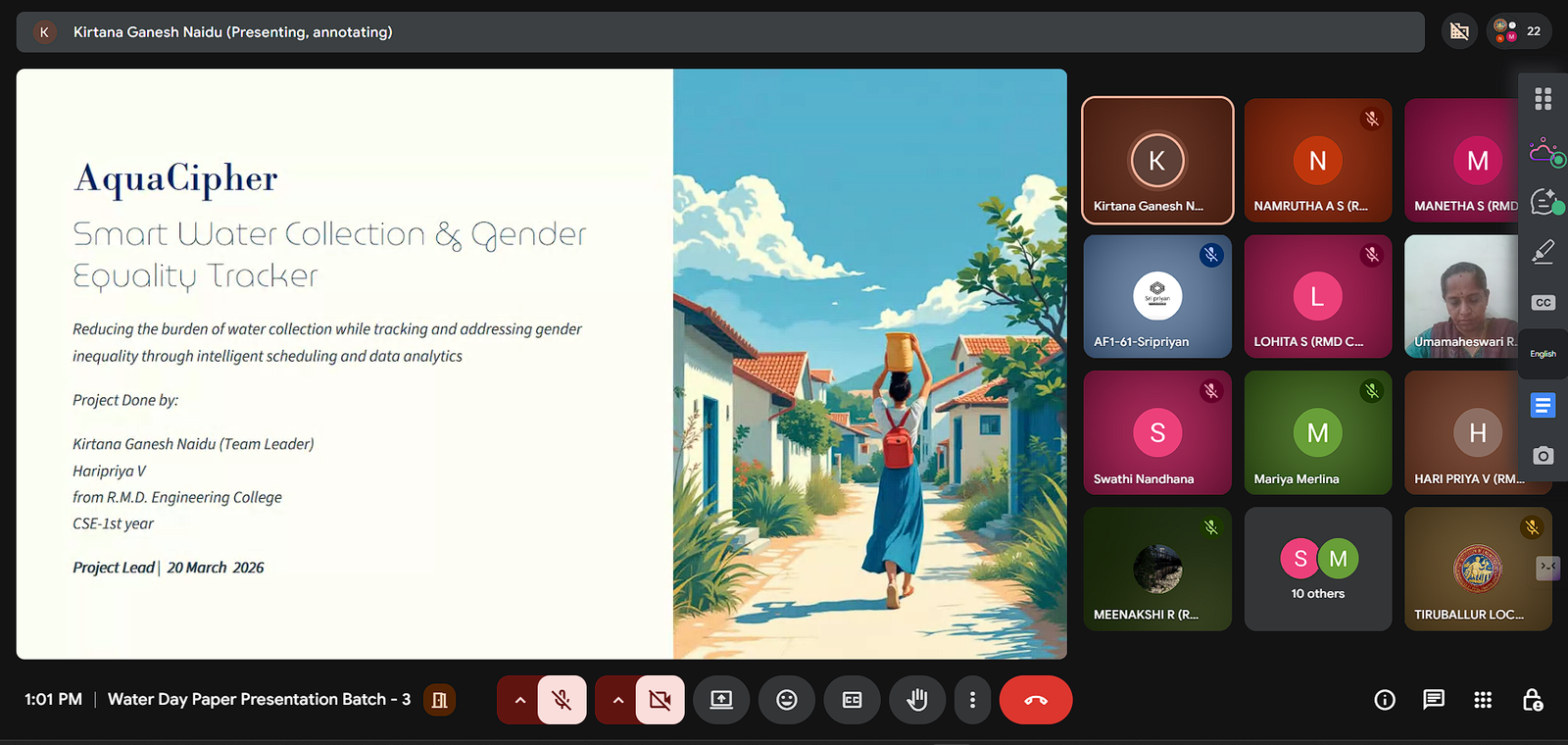Viewport: 1568px width, 745px height.
Task: Raise your hand in the meeting
Action: tap(917, 700)
